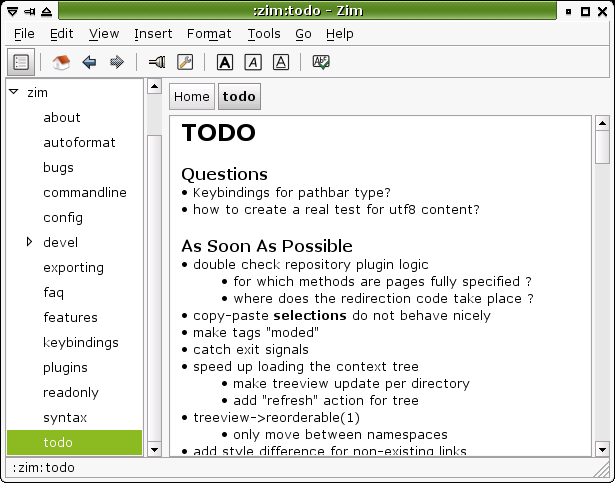Screen dimensions: 615x483
Task: Open the window menu in title bar
Action: pyautogui.click(x=10, y=10)
